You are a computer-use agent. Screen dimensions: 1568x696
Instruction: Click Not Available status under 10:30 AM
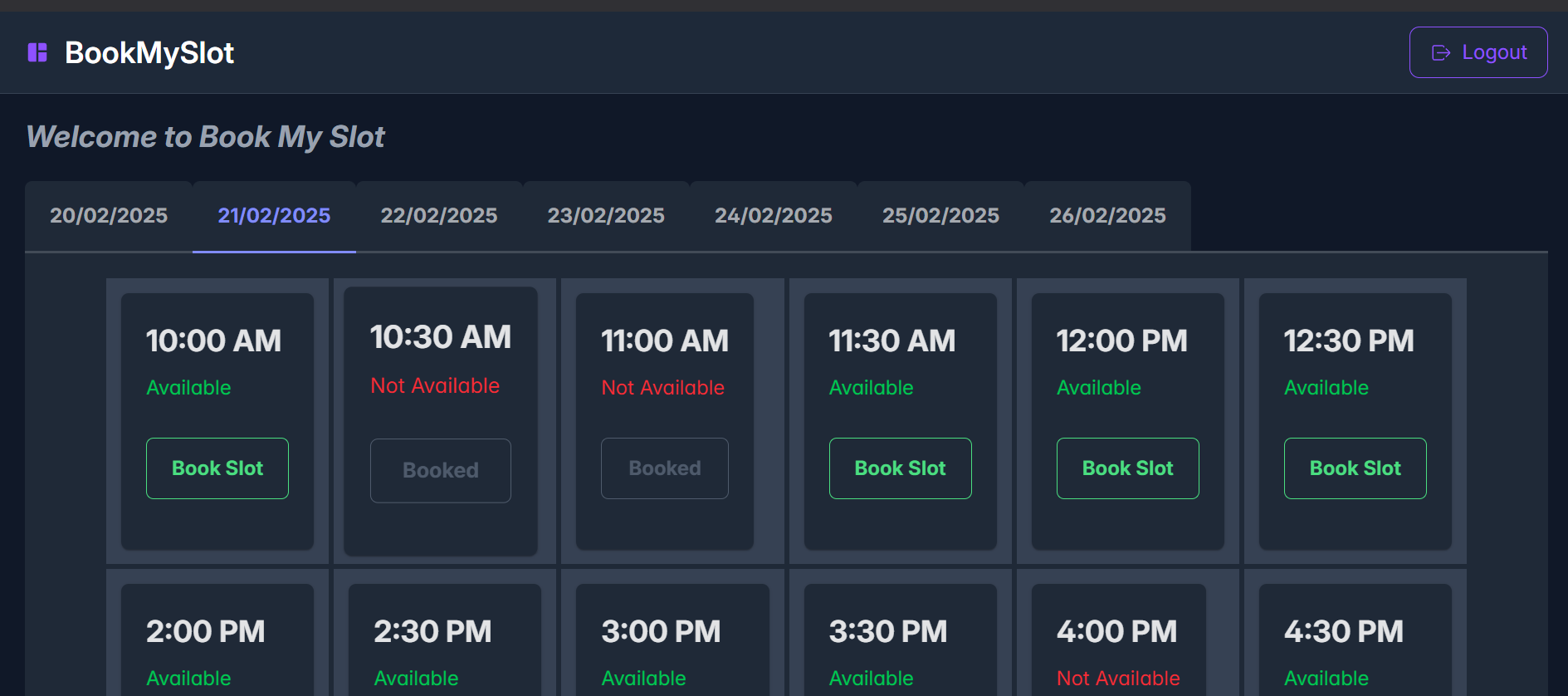coord(435,385)
